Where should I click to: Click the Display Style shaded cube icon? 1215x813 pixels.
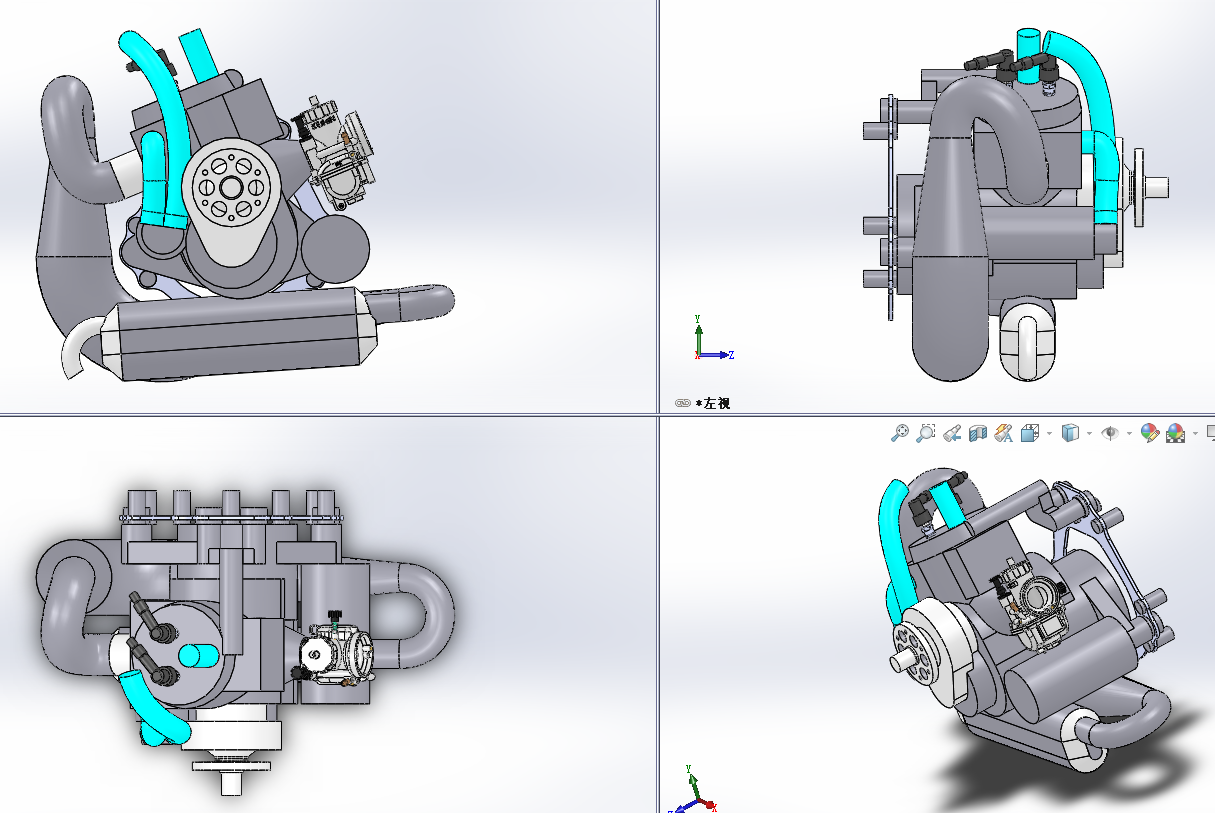[x=1070, y=433]
